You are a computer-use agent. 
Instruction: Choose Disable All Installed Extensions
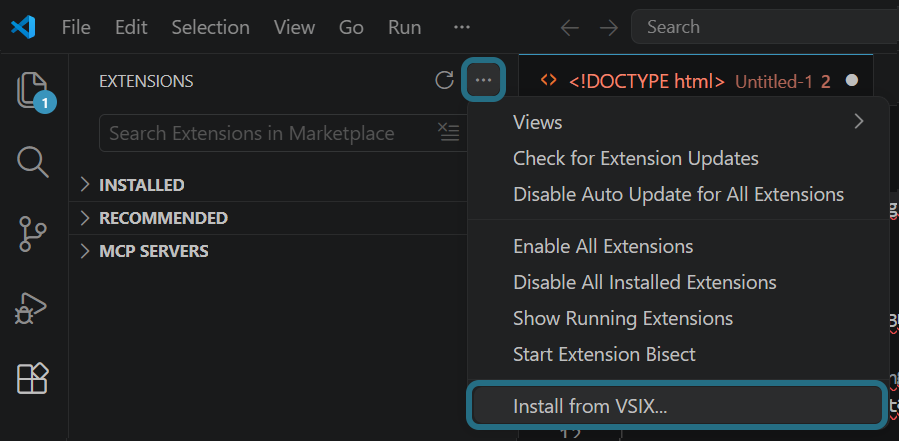(x=678, y=282)
